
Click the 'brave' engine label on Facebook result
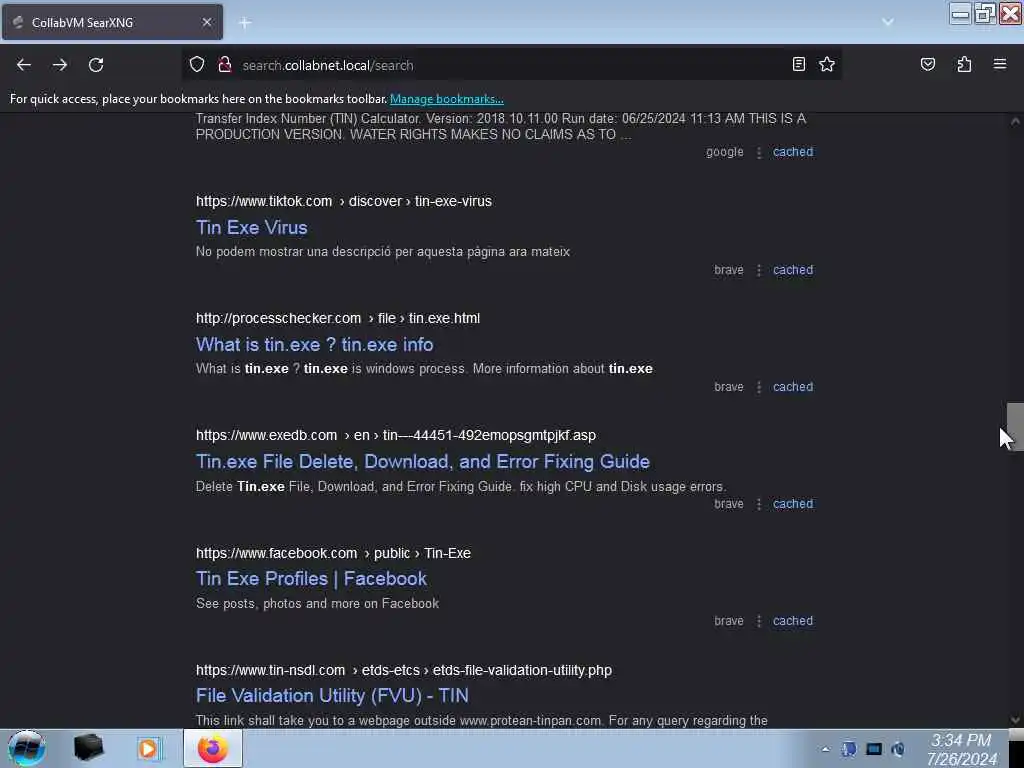[729, 620]
